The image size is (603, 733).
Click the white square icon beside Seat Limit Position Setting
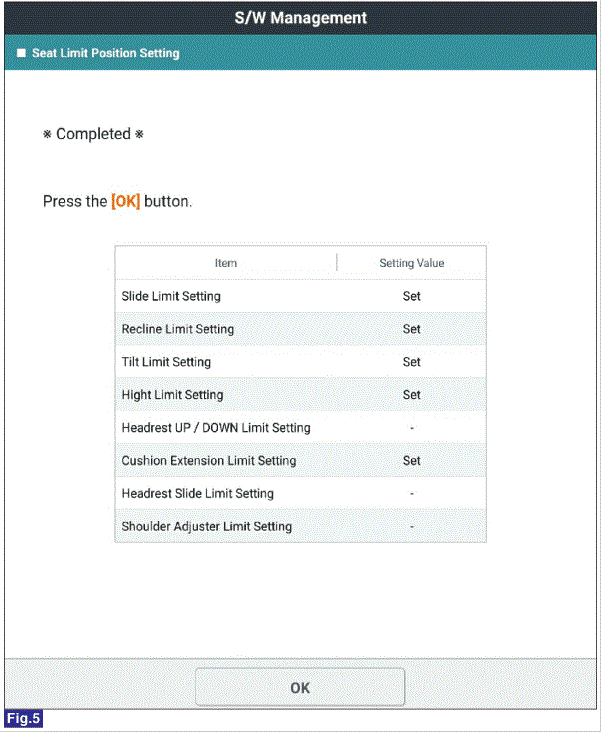point(21,53)
